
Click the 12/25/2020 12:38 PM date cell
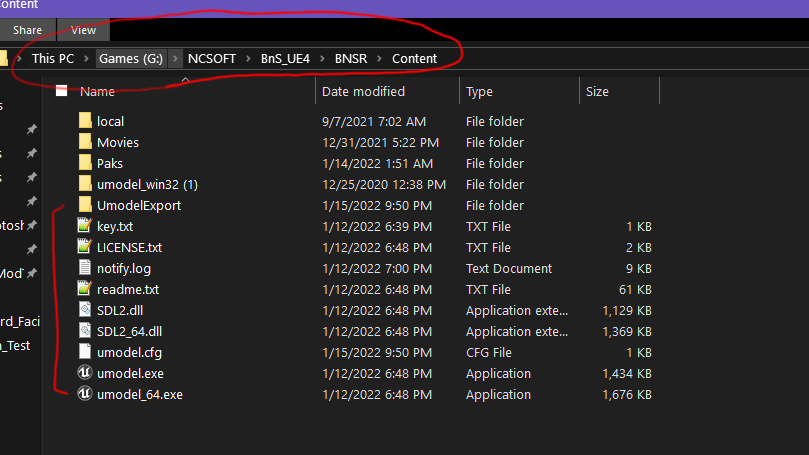(384, 185)
